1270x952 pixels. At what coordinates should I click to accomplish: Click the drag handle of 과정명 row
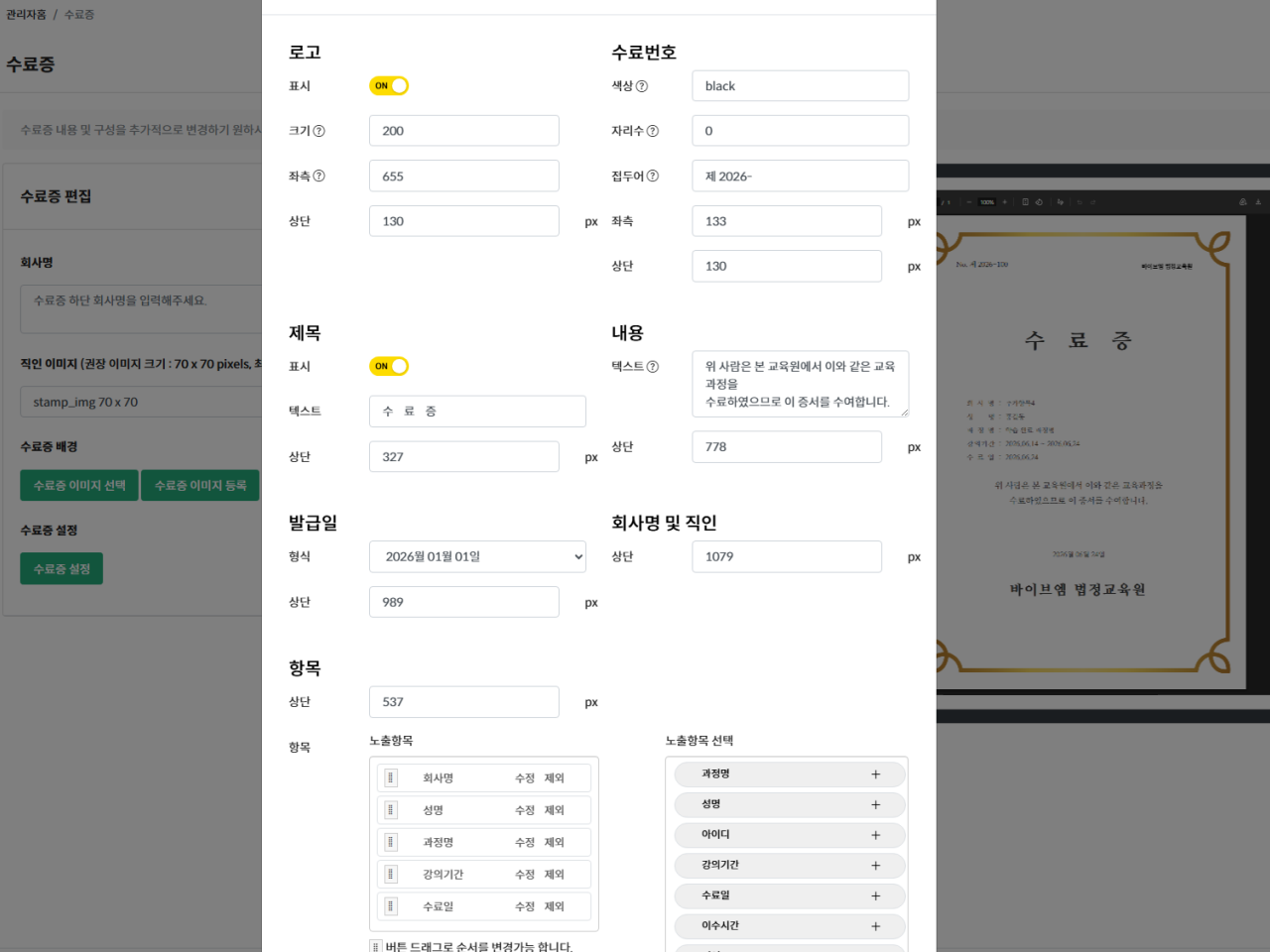click(391, 842)
